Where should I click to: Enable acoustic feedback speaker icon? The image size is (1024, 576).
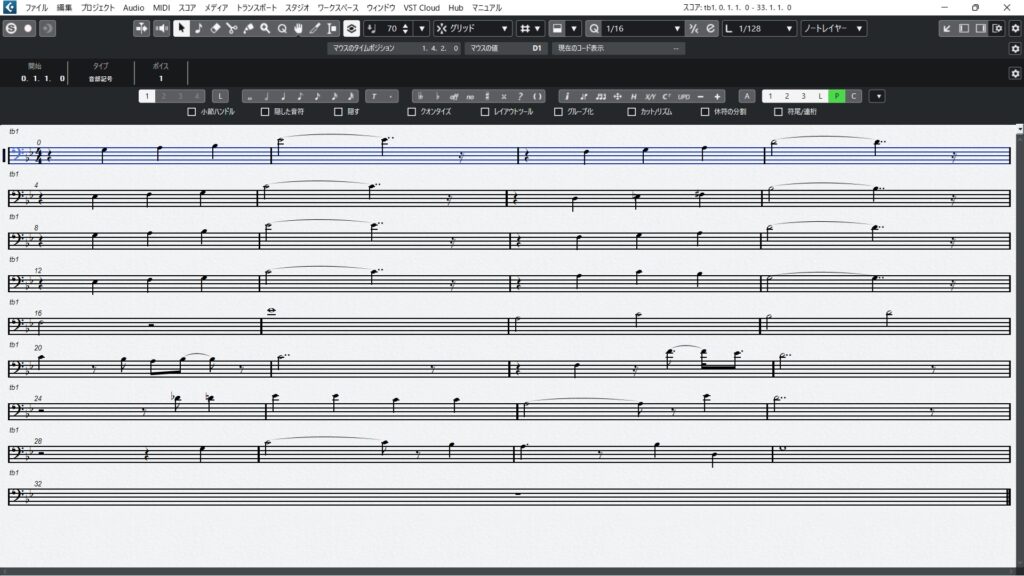point(161,28)
